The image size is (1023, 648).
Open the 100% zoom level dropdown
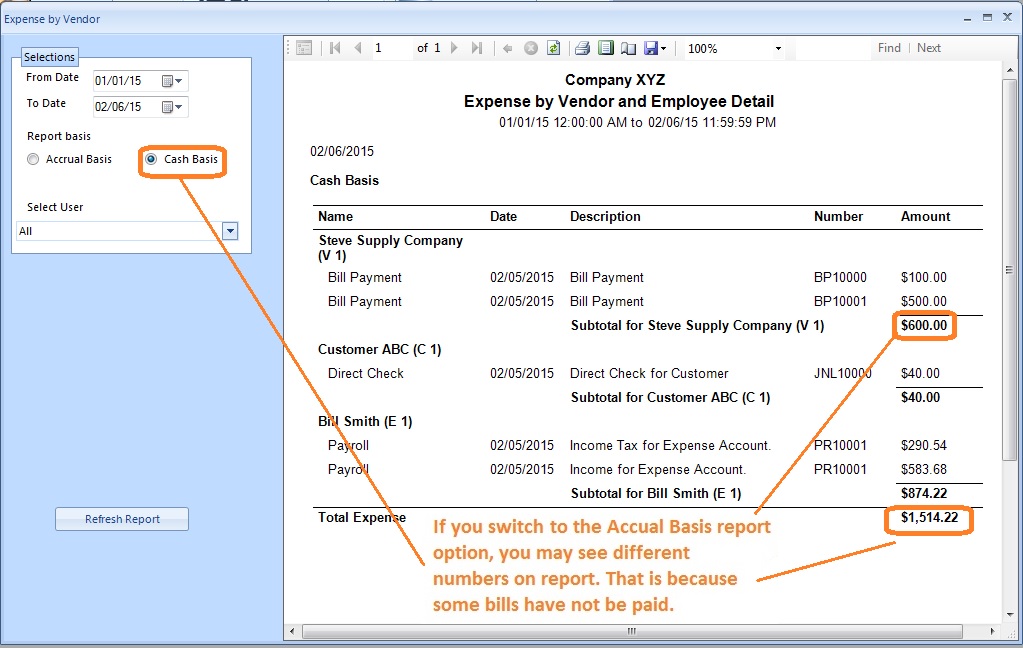[778, 48]
